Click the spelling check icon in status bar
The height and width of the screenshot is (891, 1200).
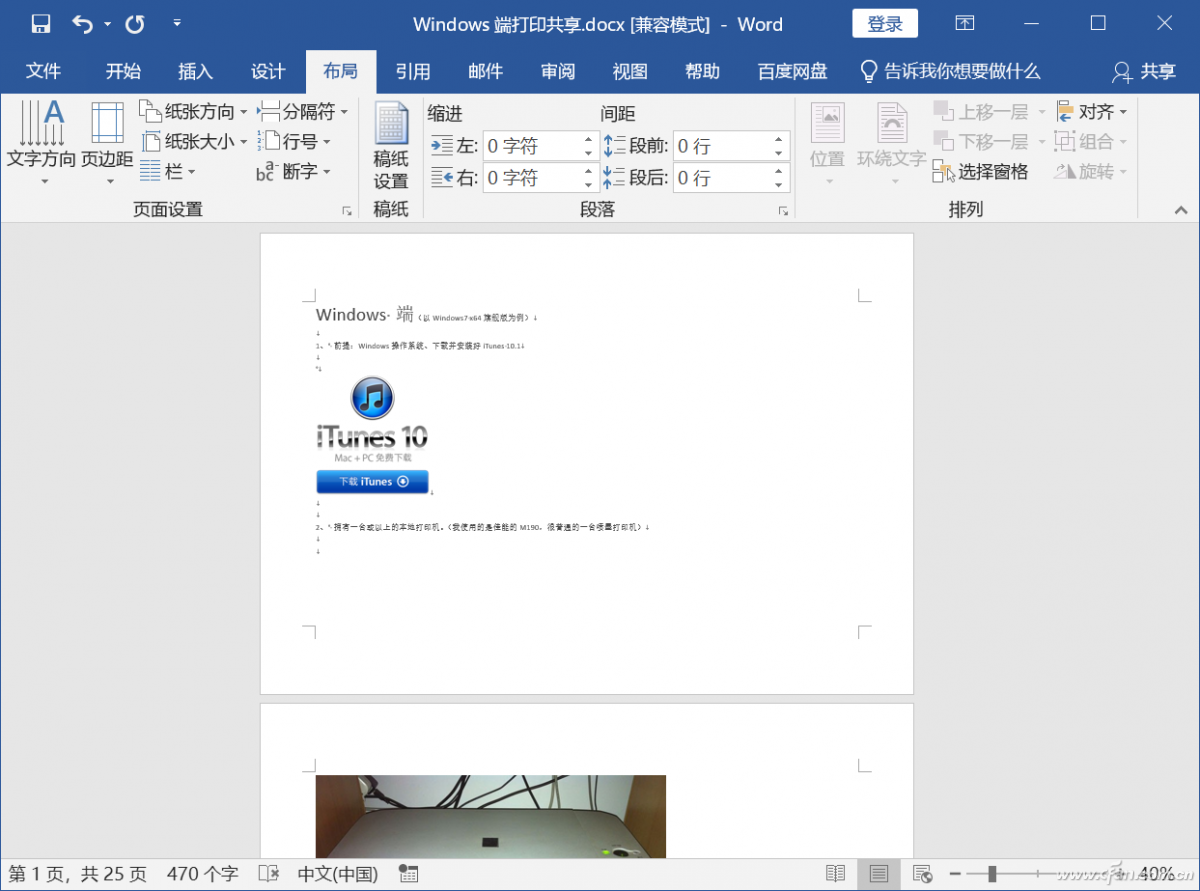coord(268,874)
